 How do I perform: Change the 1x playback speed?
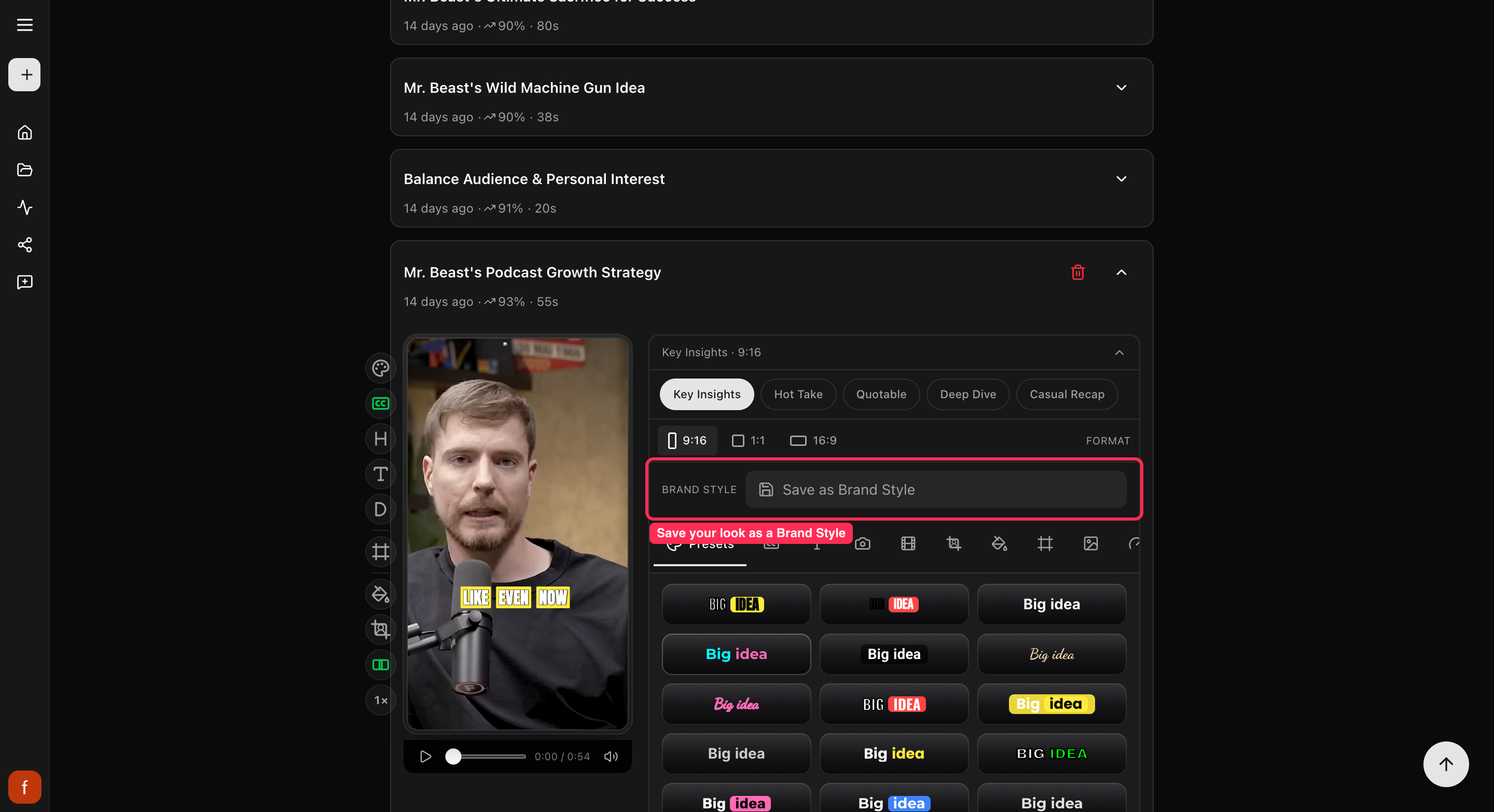coord(380,700)
